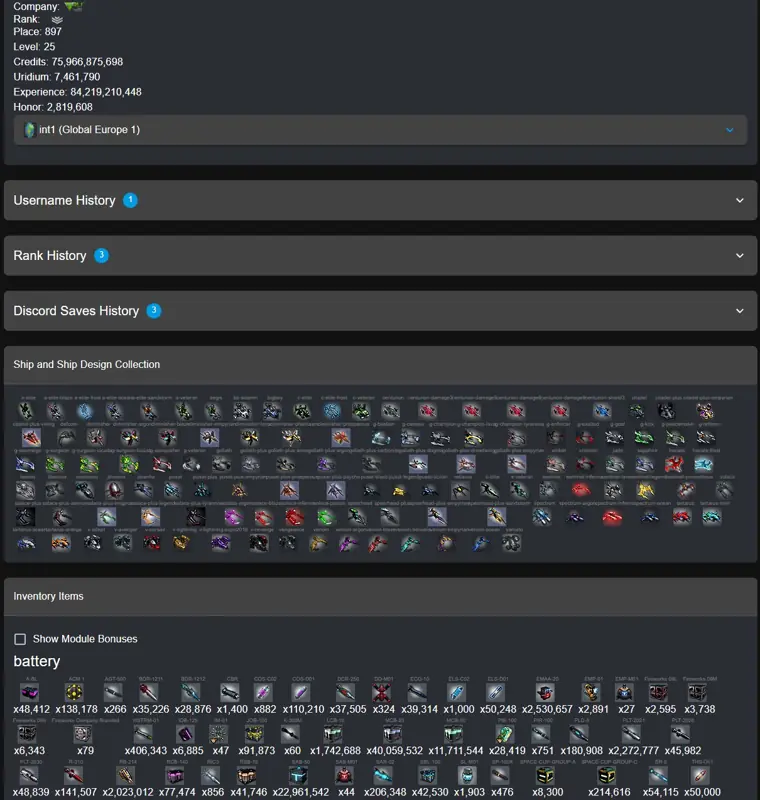760x800 pixels.
Task: Click the Ship and Ship Design Collection header
Action: (x=87, y=365)
